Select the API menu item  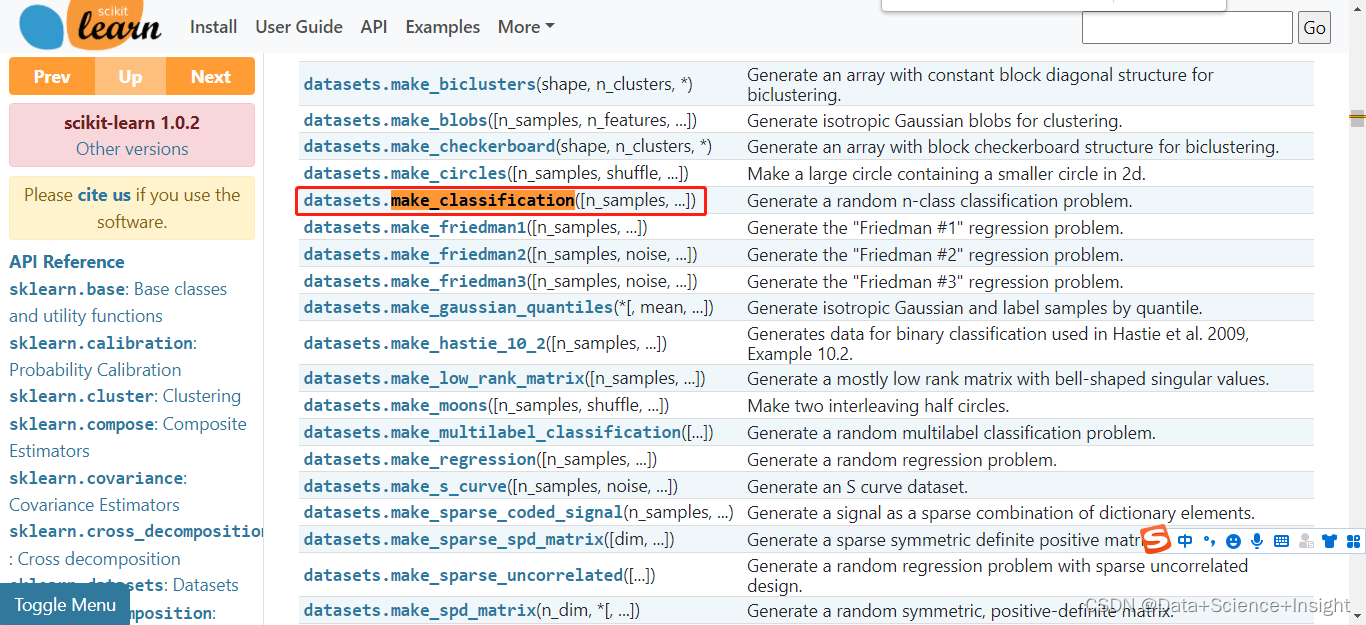[x=374, y=27]
